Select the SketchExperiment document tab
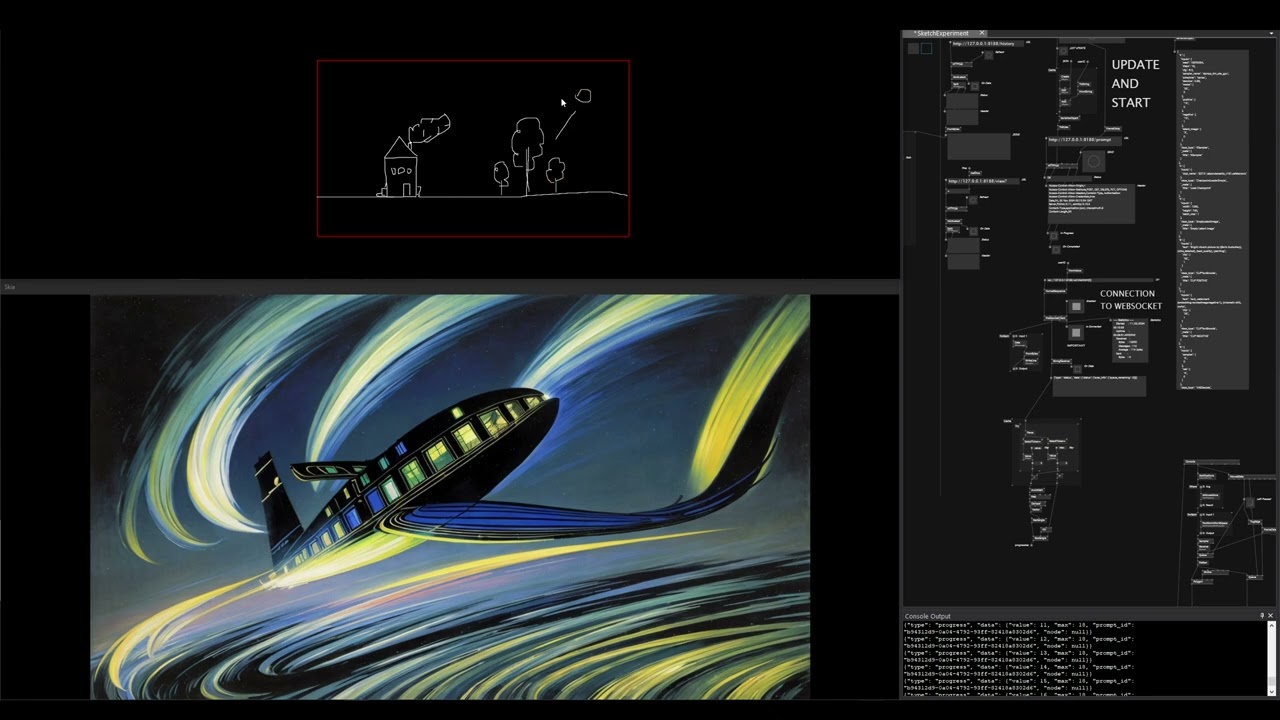Viewport: 1280px width, 720px height. click(945, 33)
